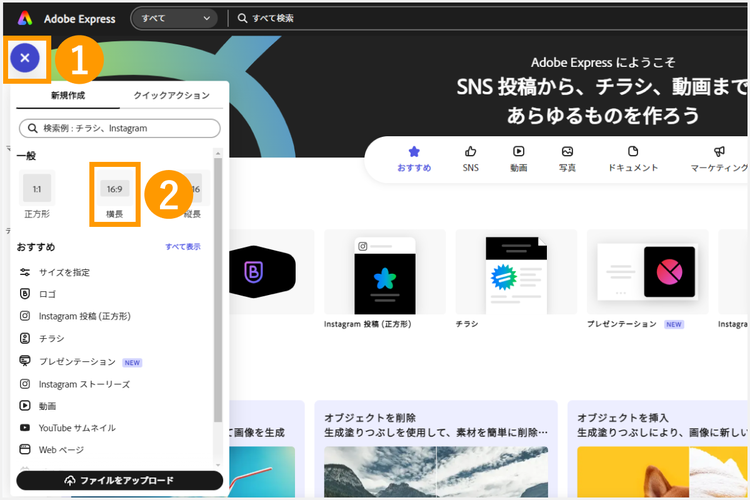Viewport: 750px width, 500px height.
Task: Open オブジェクトを削除 feature card
Action: pos(436,450)
